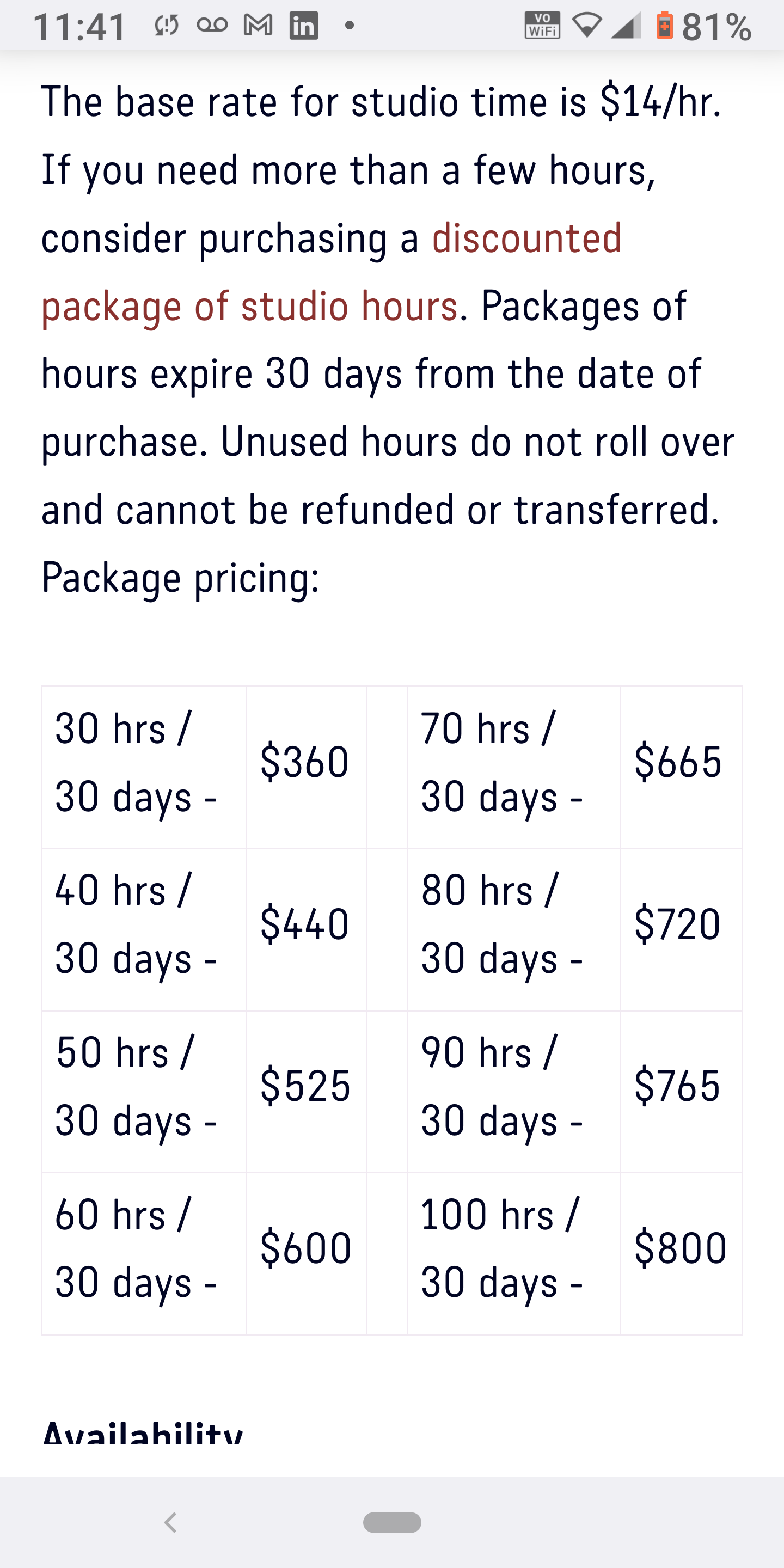Tap the VoWiFi status icon

pyautogui.click(x=542, y=26)
